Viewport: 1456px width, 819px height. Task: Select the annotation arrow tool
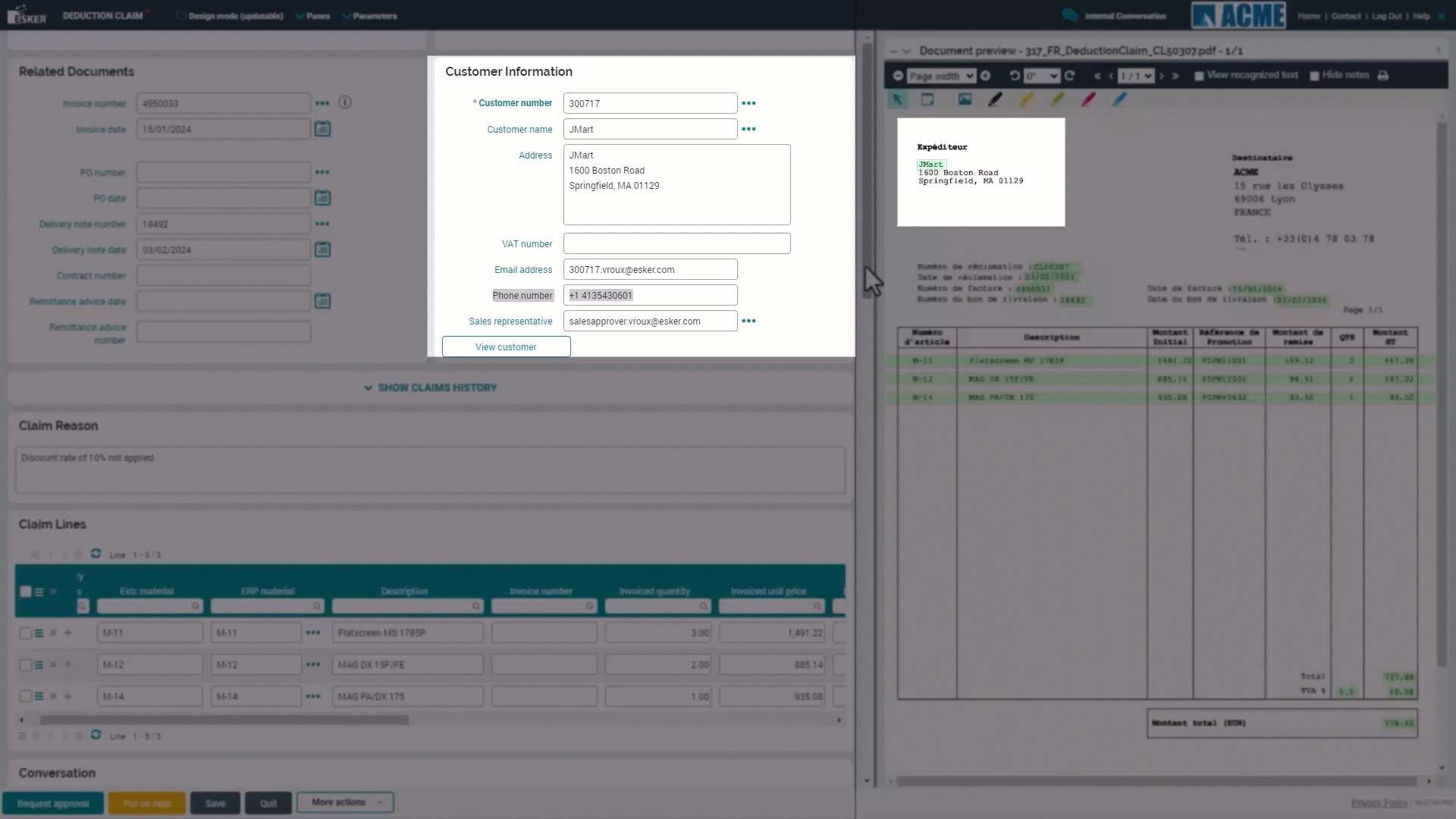click(x=897, y=99)
